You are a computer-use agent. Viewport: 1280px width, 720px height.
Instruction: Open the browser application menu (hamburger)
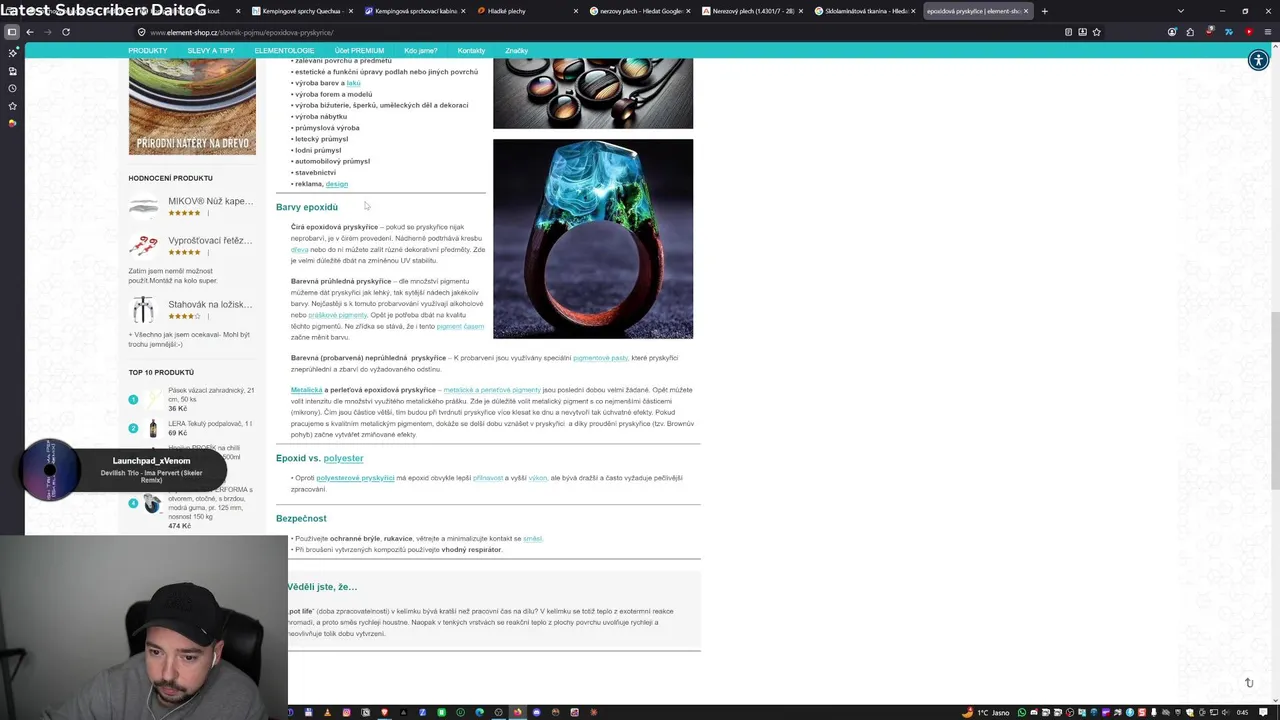(x=1266, y=32)
